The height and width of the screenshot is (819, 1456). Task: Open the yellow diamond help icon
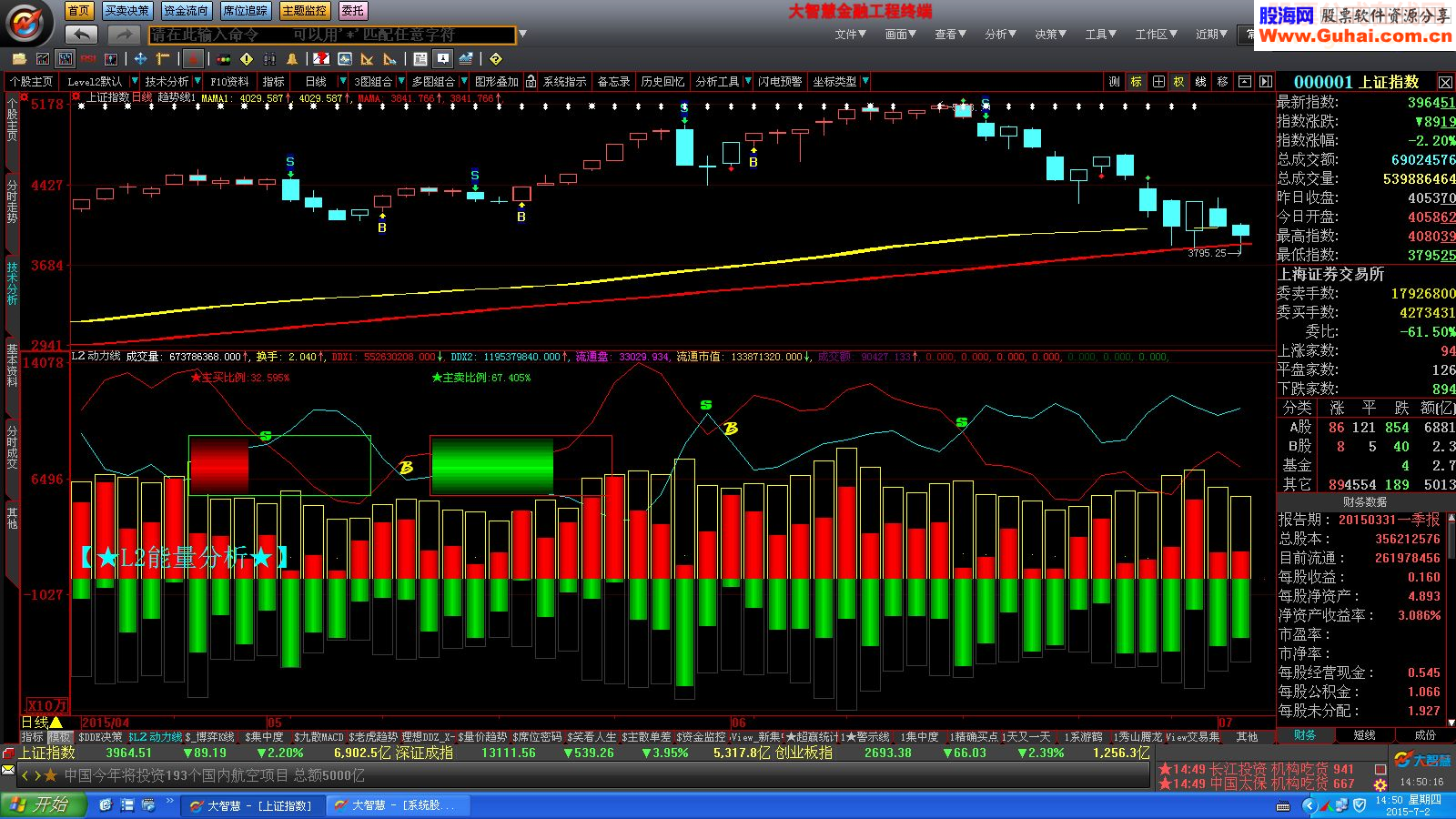(495, 59)
